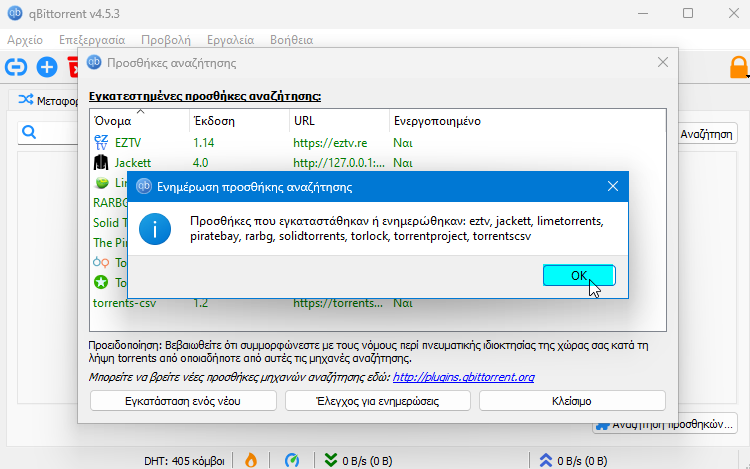
Task: Click the add torrent link toolbar icon
Action: [16, 67]
